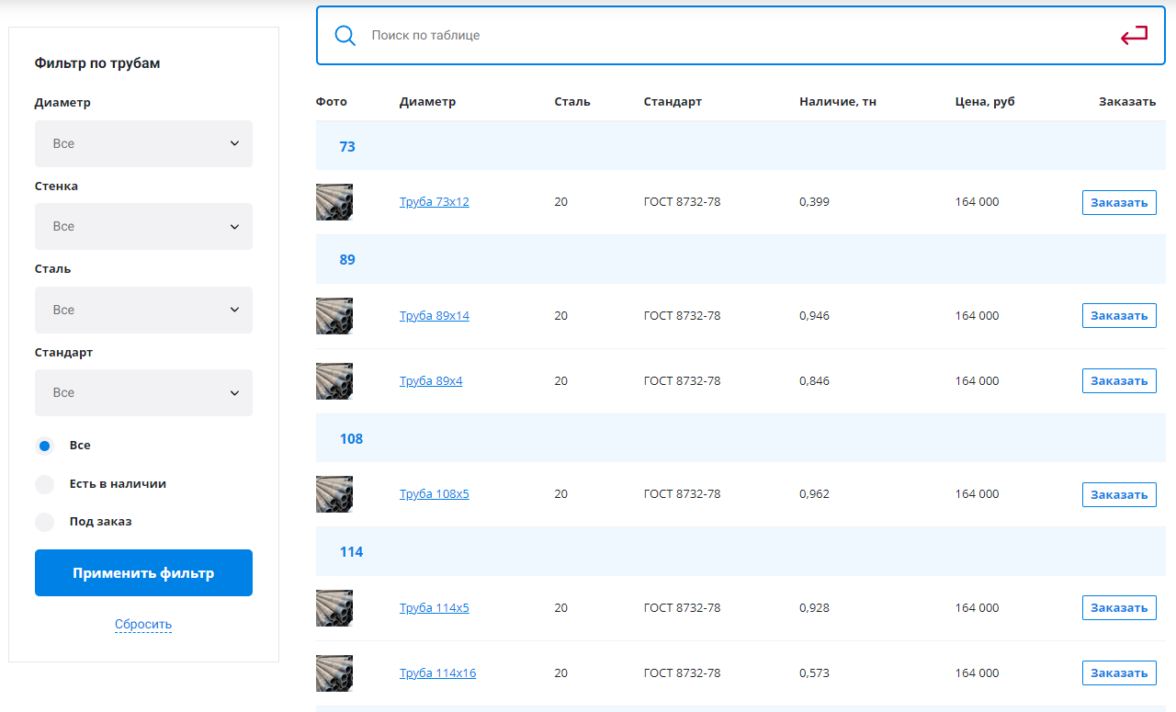Order Труба 114x5 with the Заказать button
1176x712 pixels.
[x=1119, y=608]
